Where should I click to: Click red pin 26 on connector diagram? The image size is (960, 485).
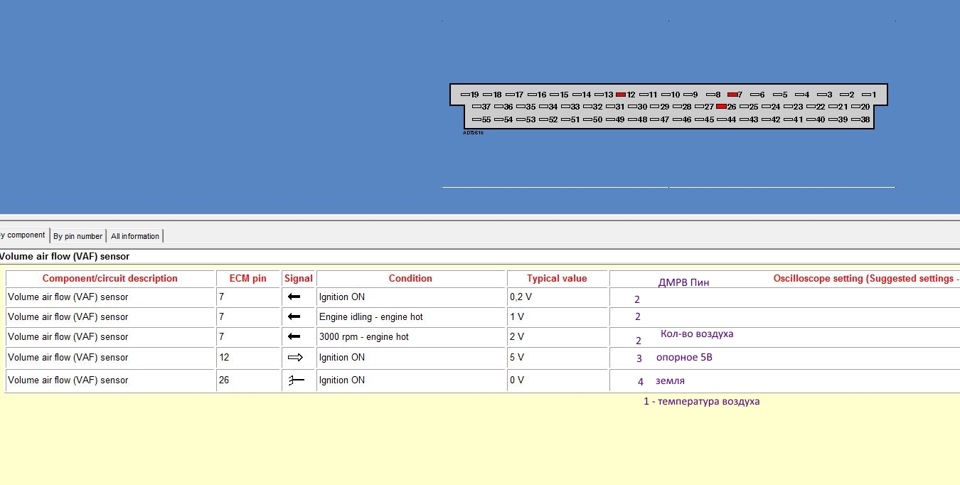tap(721, 107)
